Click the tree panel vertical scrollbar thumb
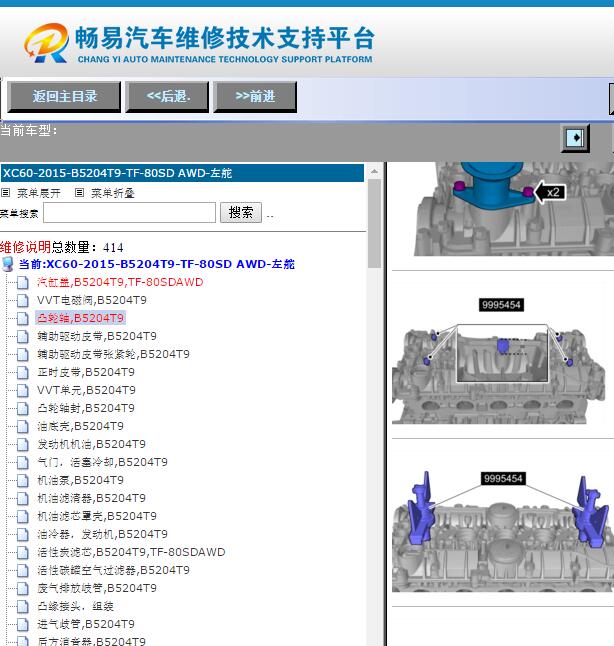Screen dimensions: 614x646 (374, 223)
